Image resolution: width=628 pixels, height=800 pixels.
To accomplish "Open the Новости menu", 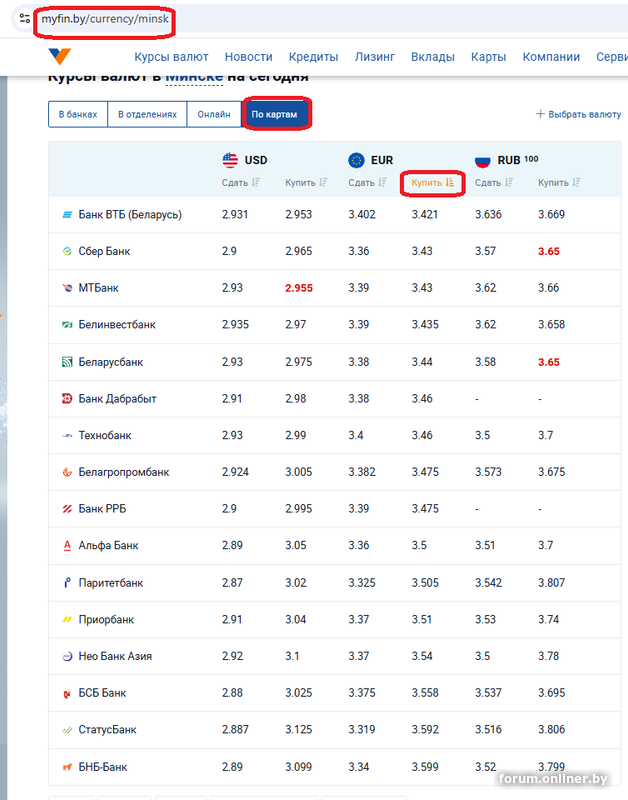I will [248, 57].
